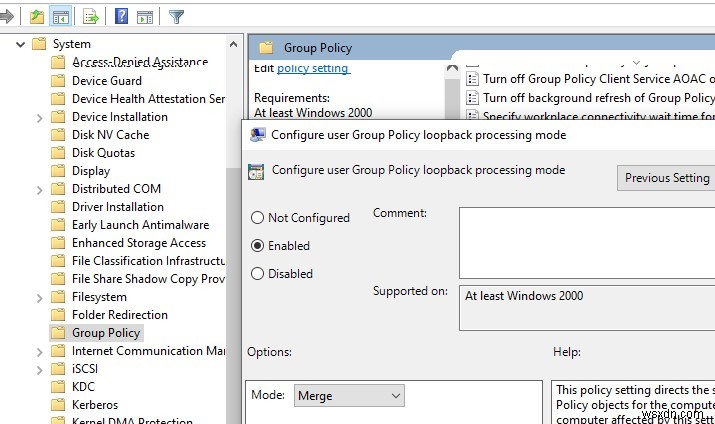
Task: Select Turn off Group Policy Client Service AOAC
Action: point(598,79)
